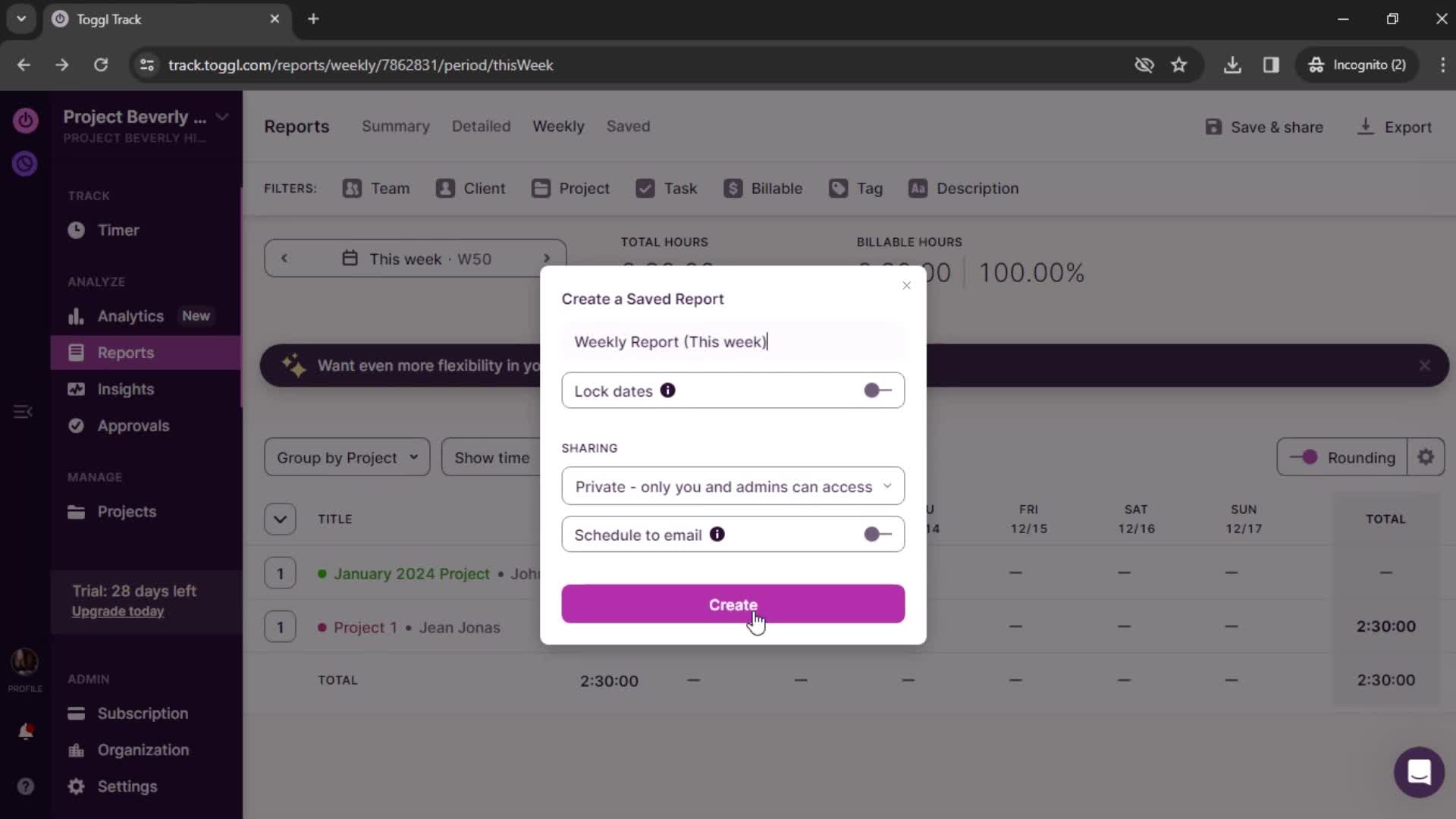Switch to Detailed report tab
1456x819 pixels.
[481, 125]
